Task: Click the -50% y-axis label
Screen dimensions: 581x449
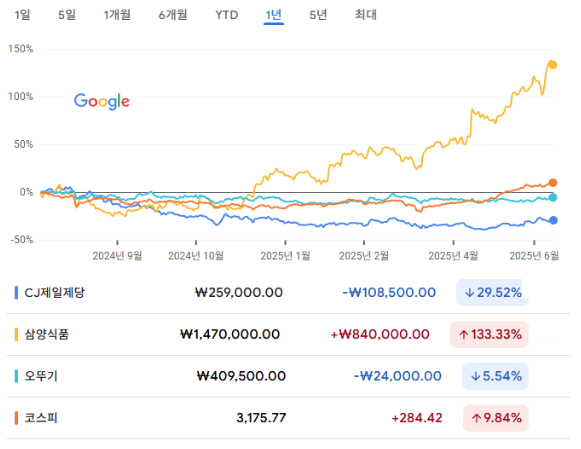Action: pyautogui.click(x=22, y=240)
